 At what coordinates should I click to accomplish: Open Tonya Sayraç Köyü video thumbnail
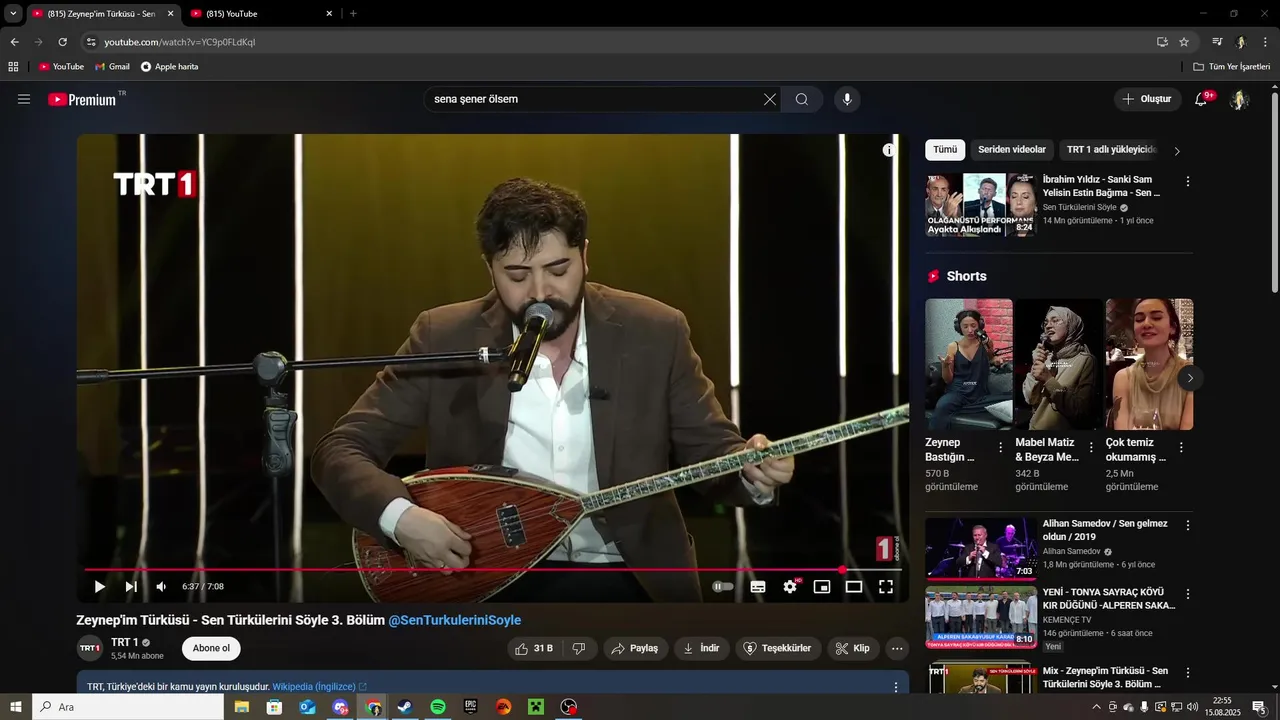pyautogui.click(x=980, y=617)
